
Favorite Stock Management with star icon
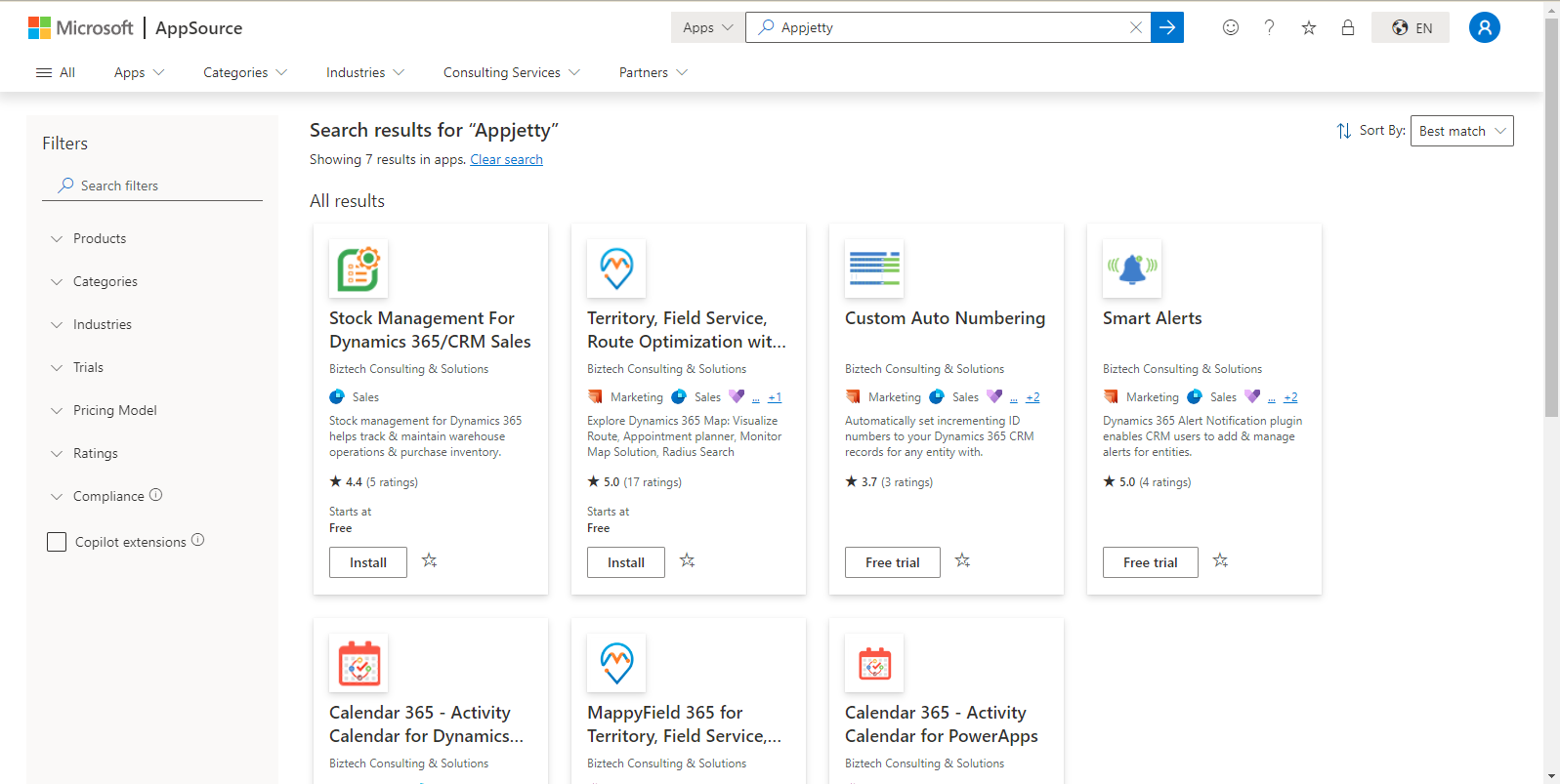(x=430, y=560)
